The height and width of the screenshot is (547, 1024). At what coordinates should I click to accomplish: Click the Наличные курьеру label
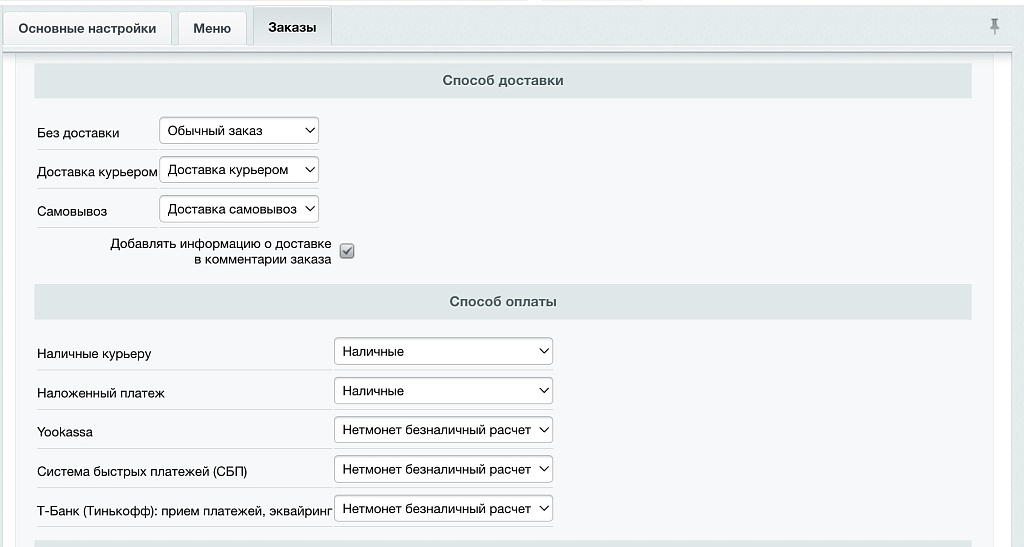point(94,354)
